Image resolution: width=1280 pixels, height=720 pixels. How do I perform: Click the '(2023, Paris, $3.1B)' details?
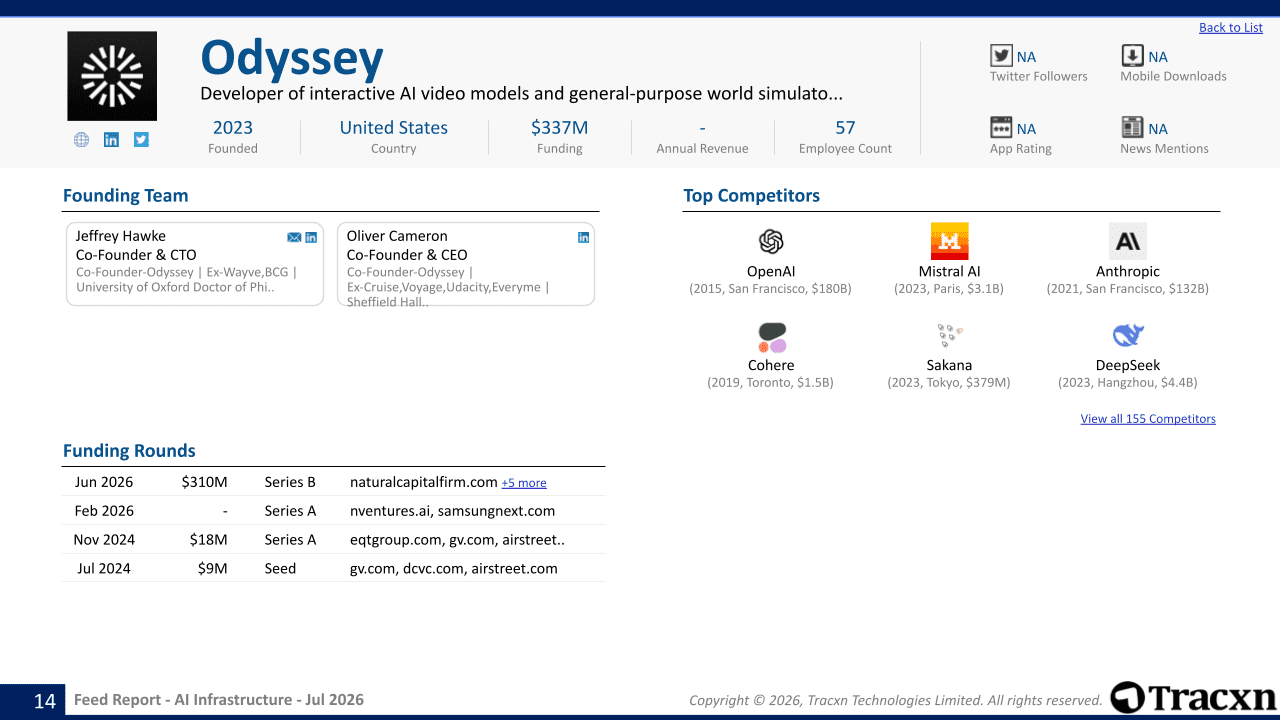click(949, 289)
